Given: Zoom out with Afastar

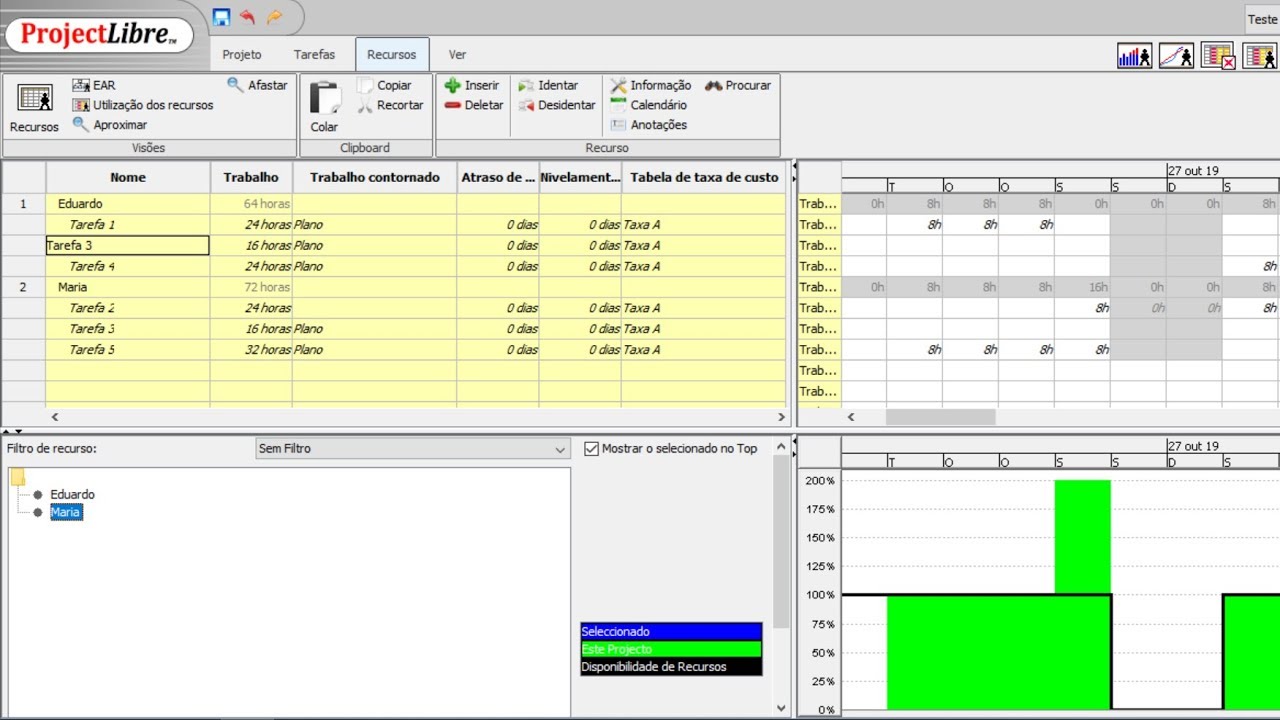Looking at the screenshot, I should point(257,85).
